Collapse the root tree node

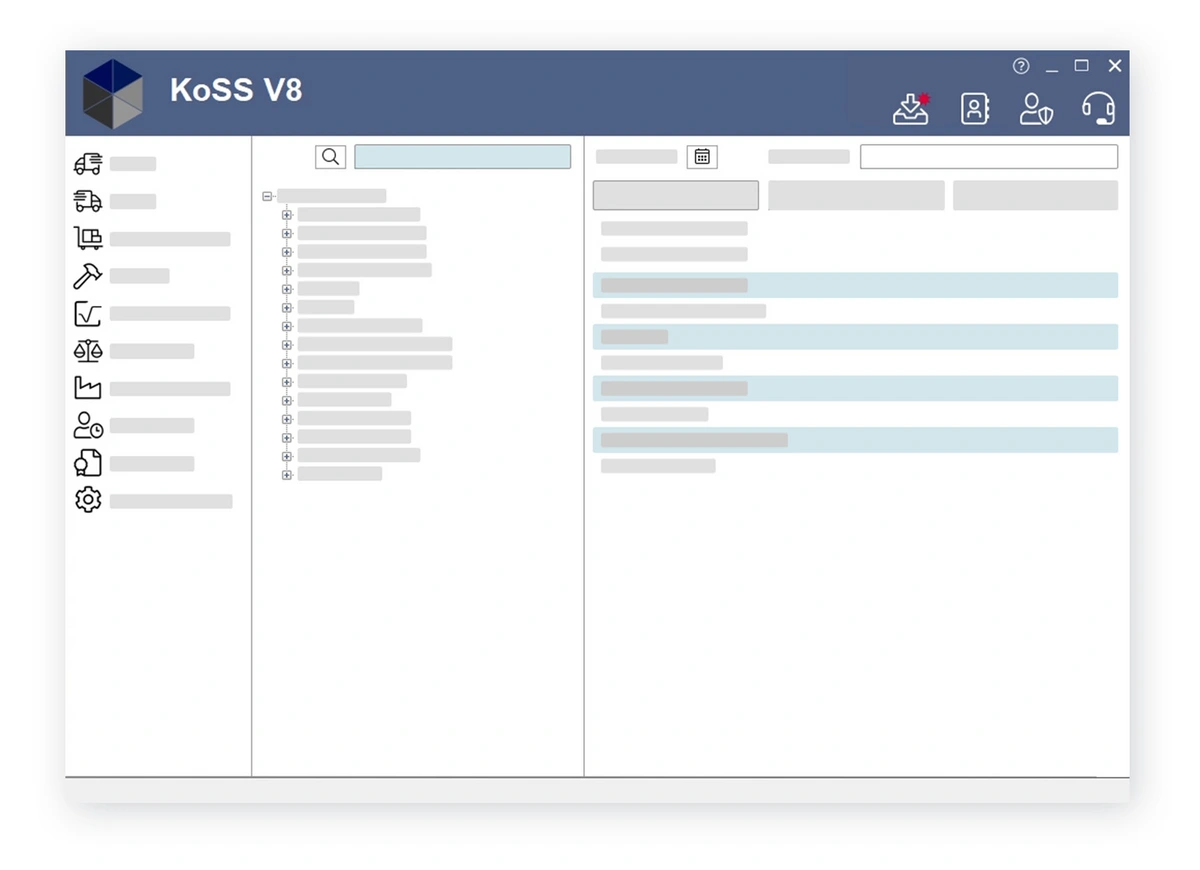[x=267, y=196]
